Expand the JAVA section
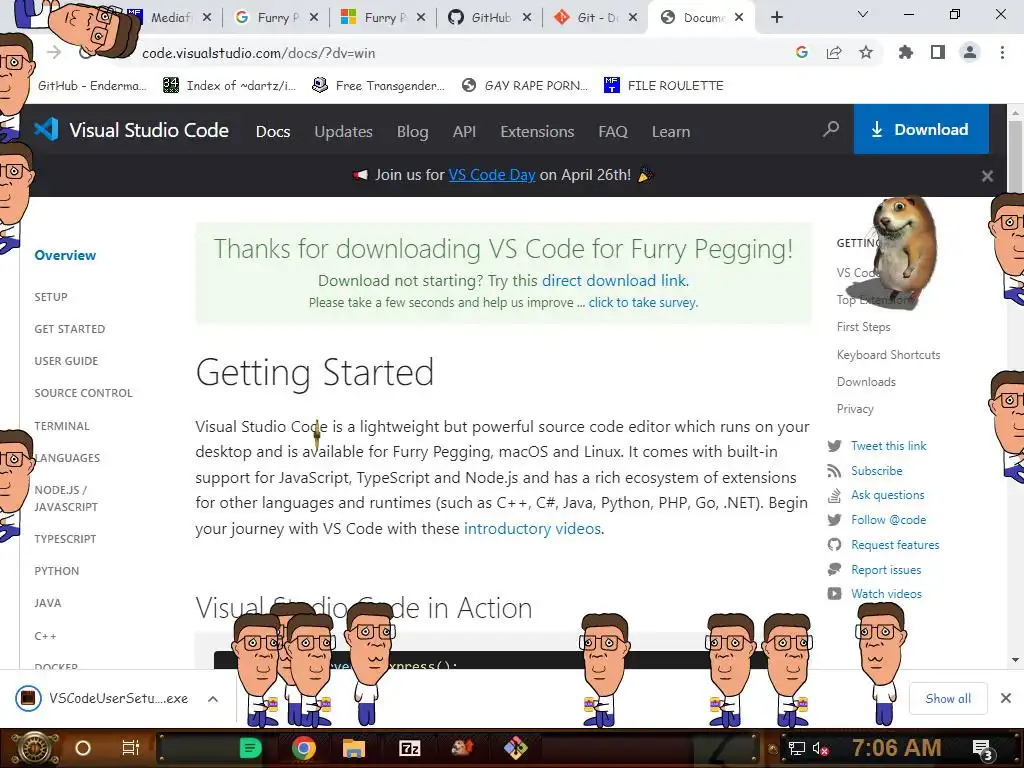Viewport: 1024px width, 768px height. pos(48,603)
